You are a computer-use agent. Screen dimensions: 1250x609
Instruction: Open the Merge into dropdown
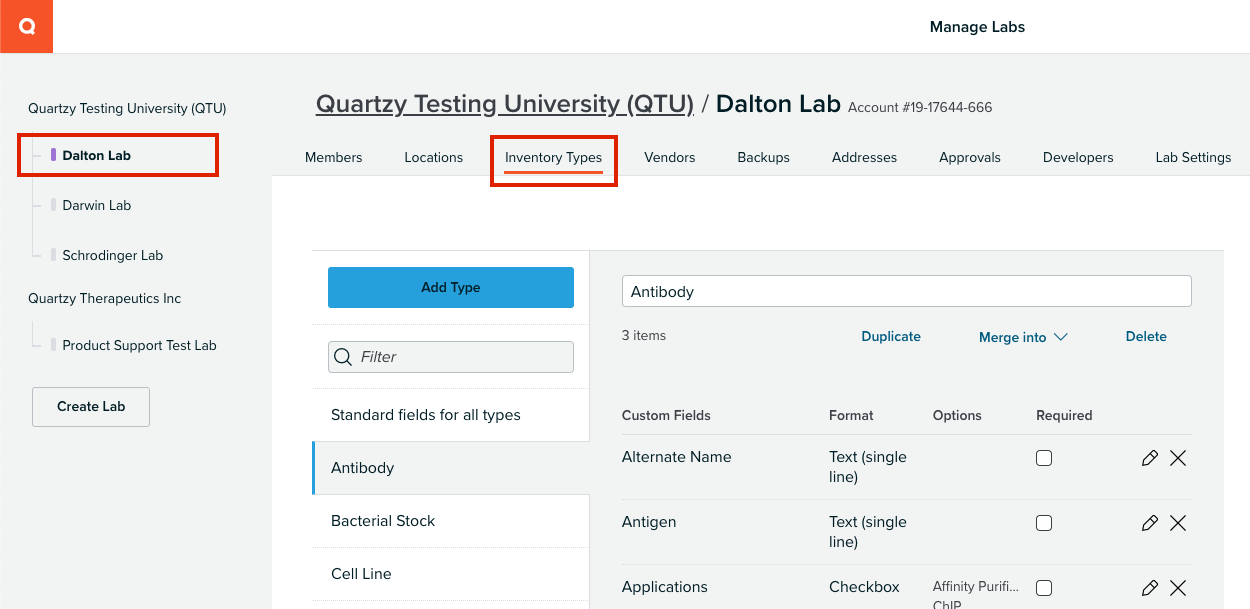coord(1023,337)
